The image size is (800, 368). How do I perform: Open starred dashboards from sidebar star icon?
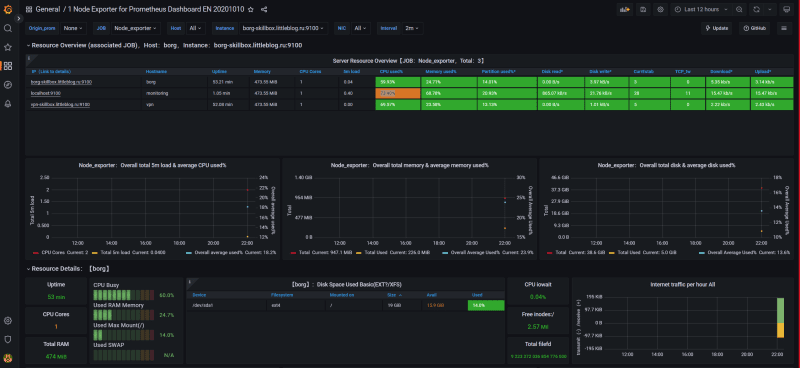tap(8, 47)
